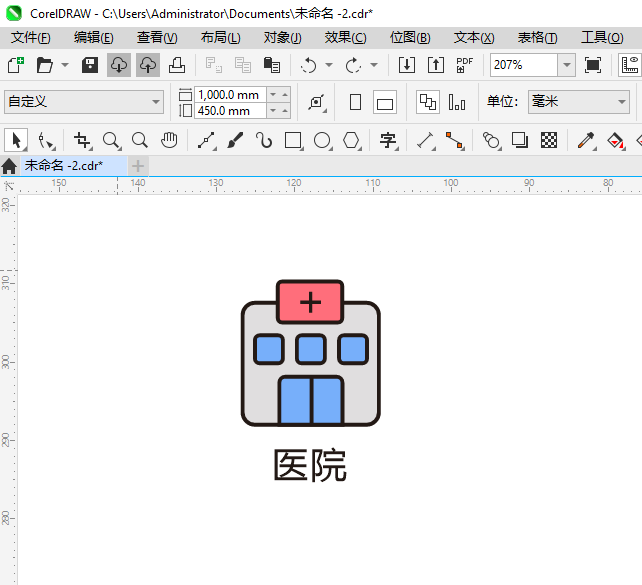The image size is (642, 585).
Task: Click the Home welcome screen icon
Action: tap(9, 166)
